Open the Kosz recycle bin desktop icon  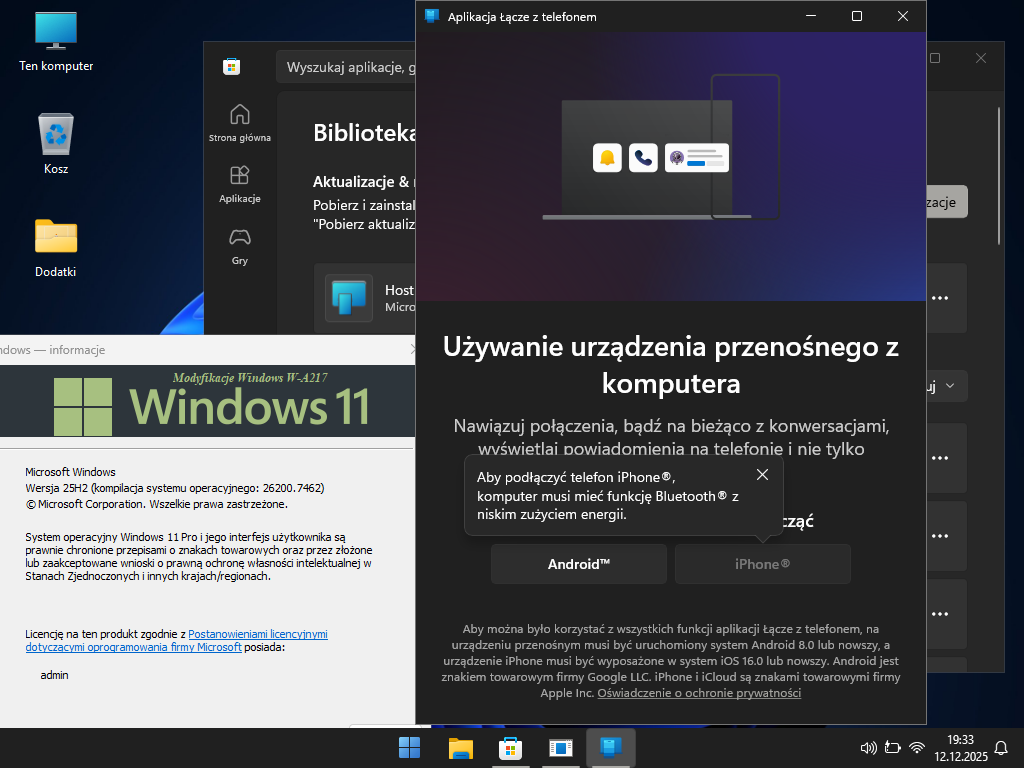tap(56, 143)
